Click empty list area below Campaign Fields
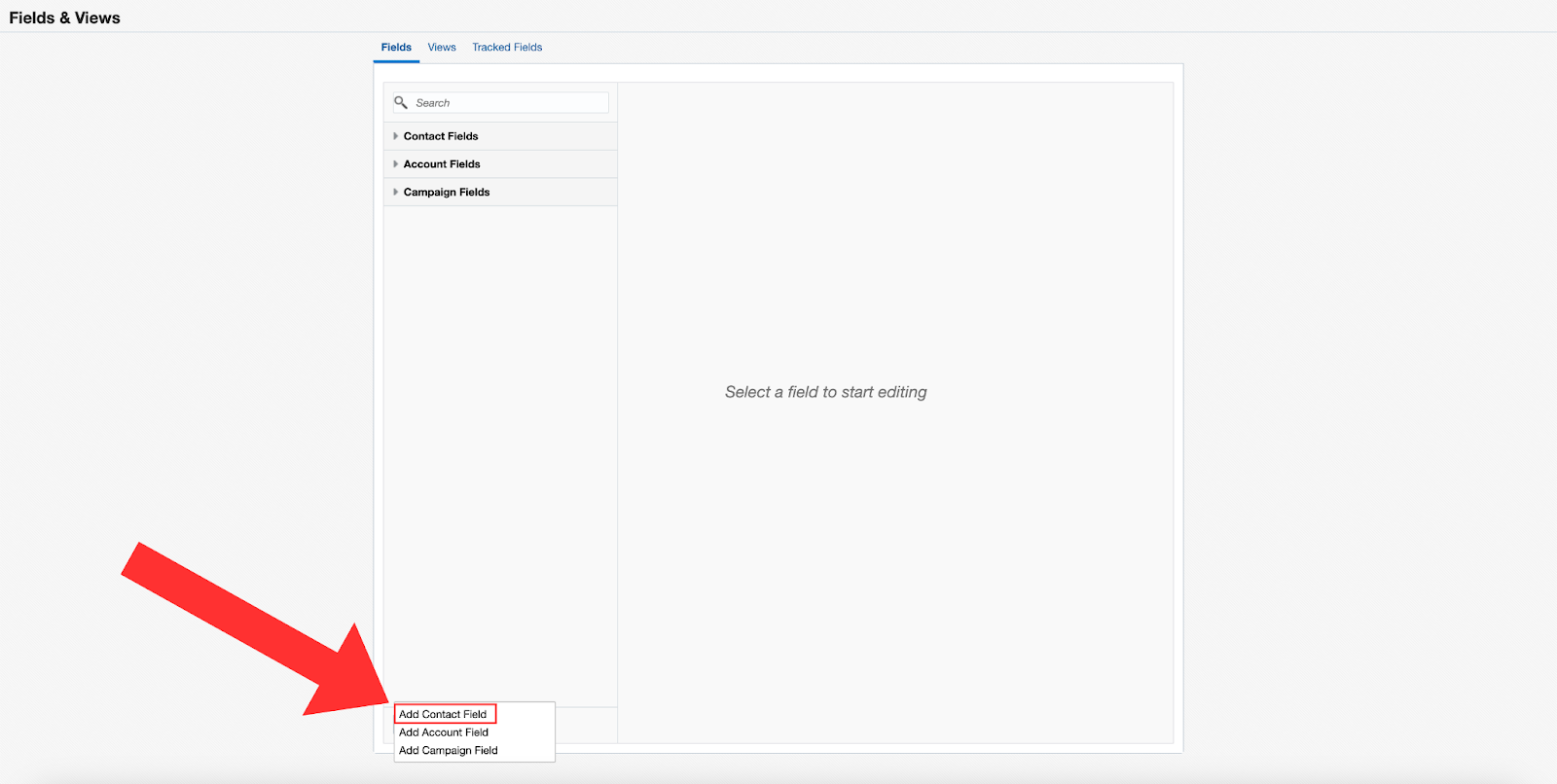 point(500,438)
